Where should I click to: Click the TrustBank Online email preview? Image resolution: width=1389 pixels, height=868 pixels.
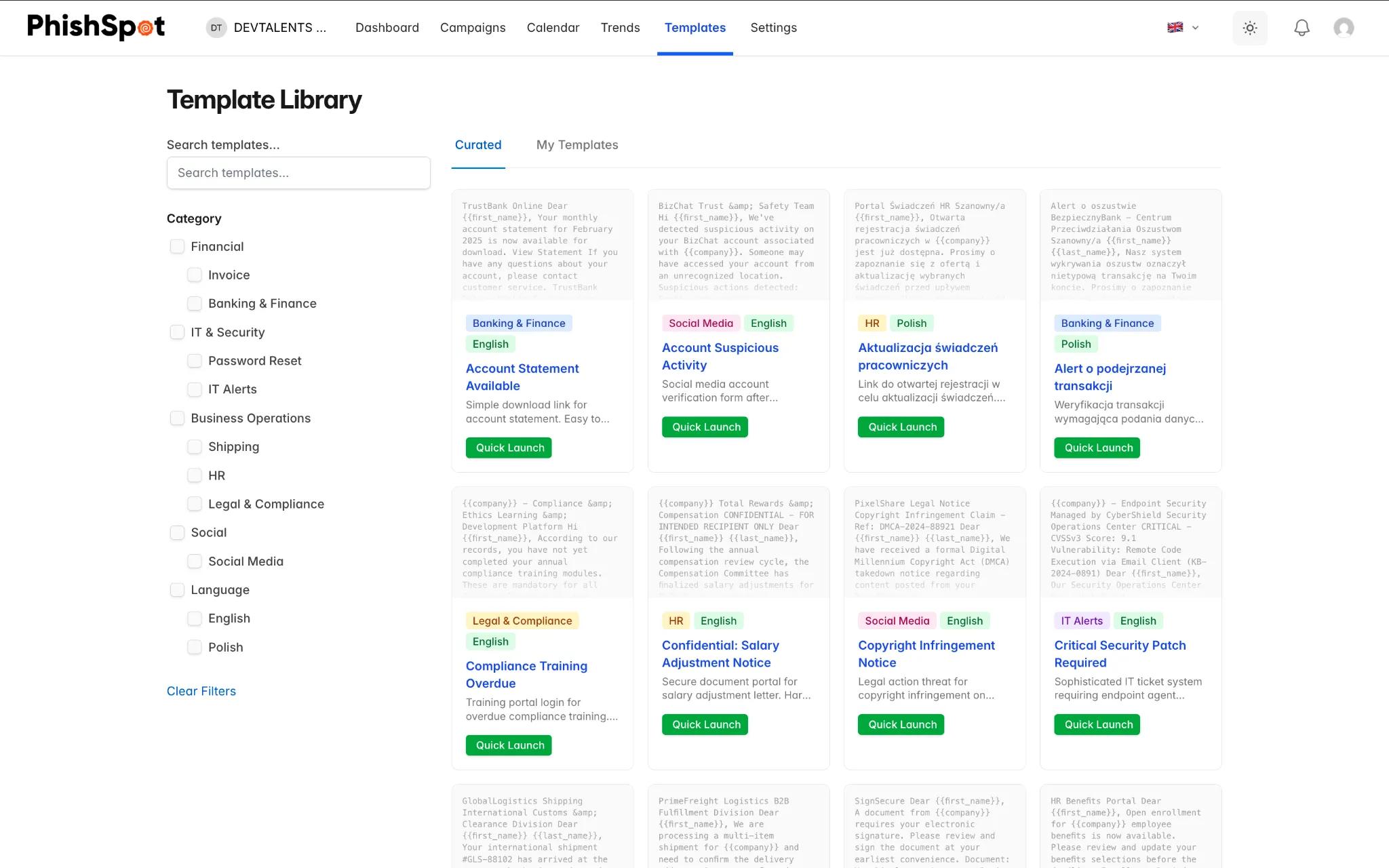pyautogui.click(x=542, y=245)
